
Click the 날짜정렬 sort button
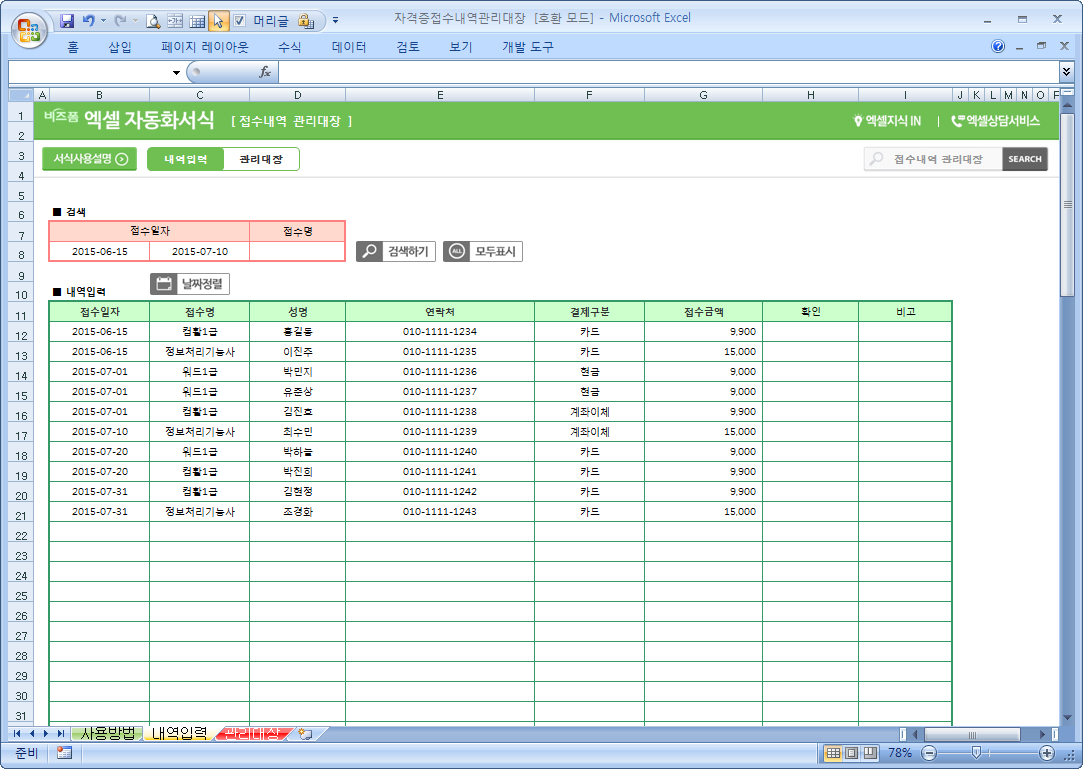coord(190,284)
